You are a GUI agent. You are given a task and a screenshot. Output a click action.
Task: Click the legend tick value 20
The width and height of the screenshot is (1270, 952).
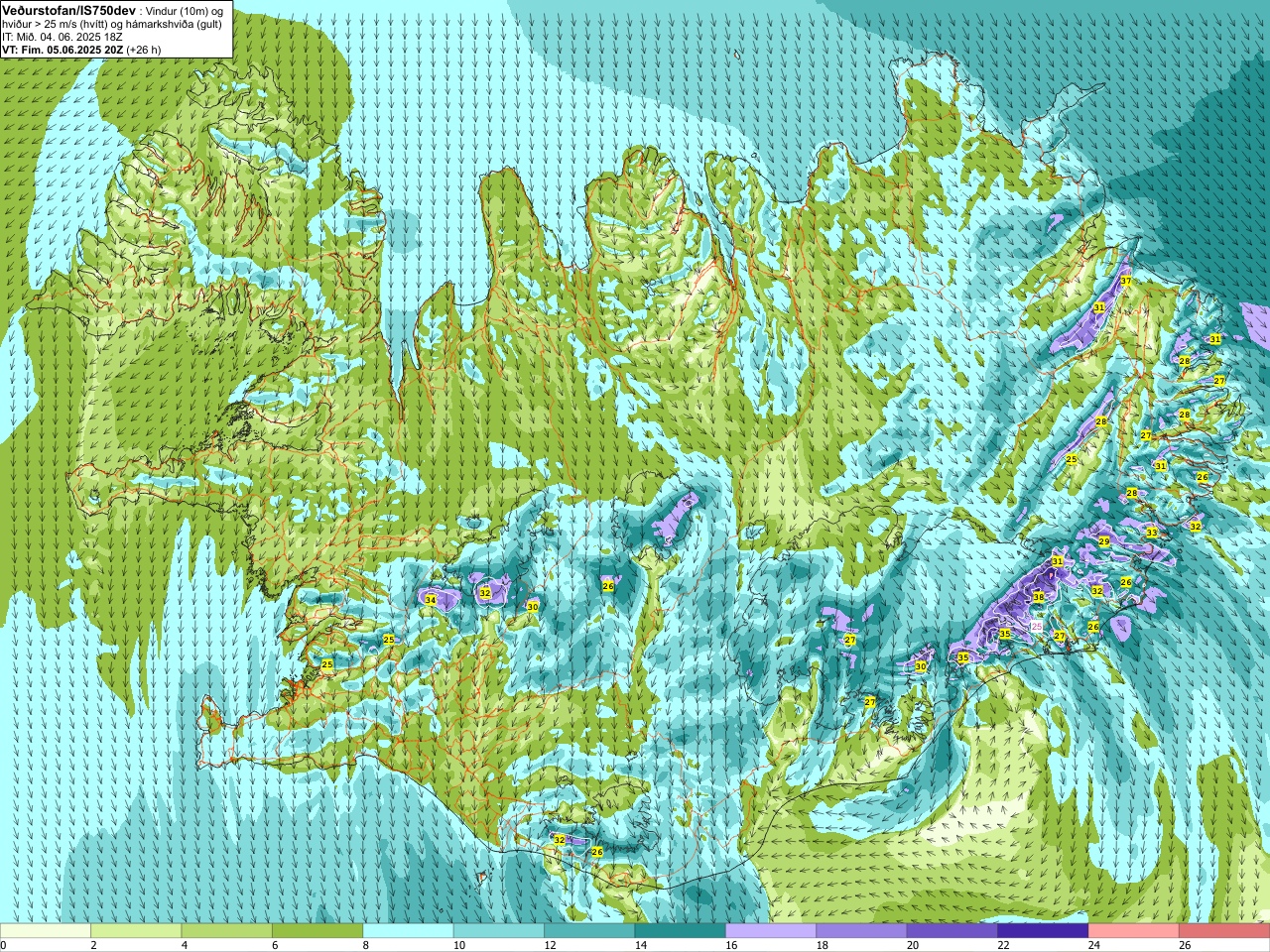pyautogui.click(x=912, y=945)
